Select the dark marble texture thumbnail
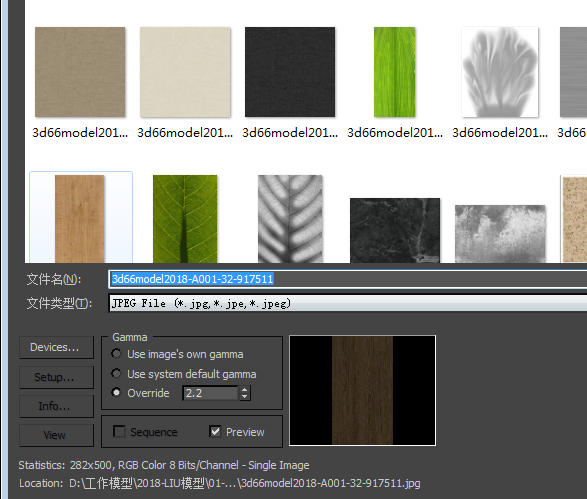587x499 pixels. (x=395, y=230)
